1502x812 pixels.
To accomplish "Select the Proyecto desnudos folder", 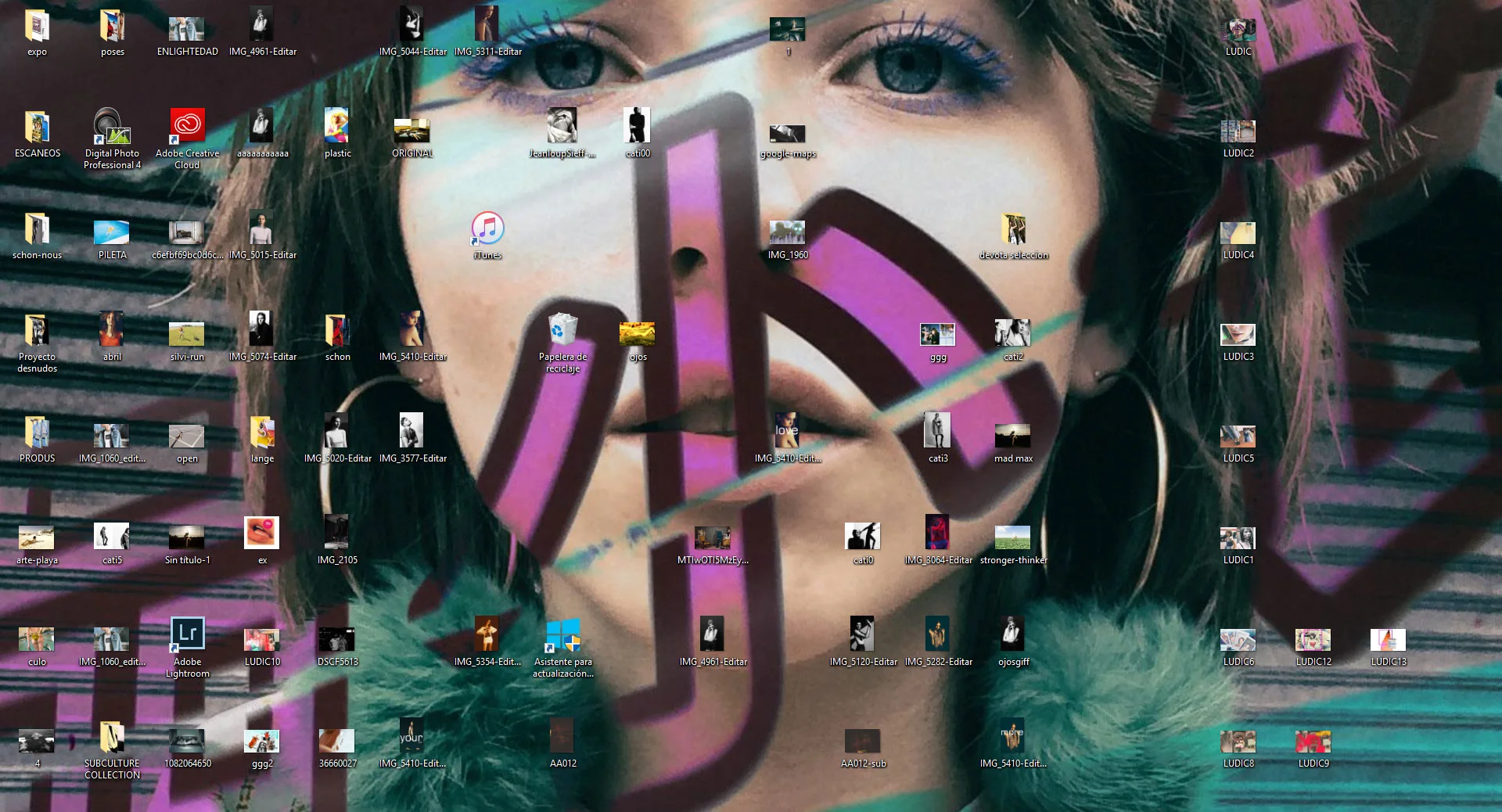I will 37,330.
